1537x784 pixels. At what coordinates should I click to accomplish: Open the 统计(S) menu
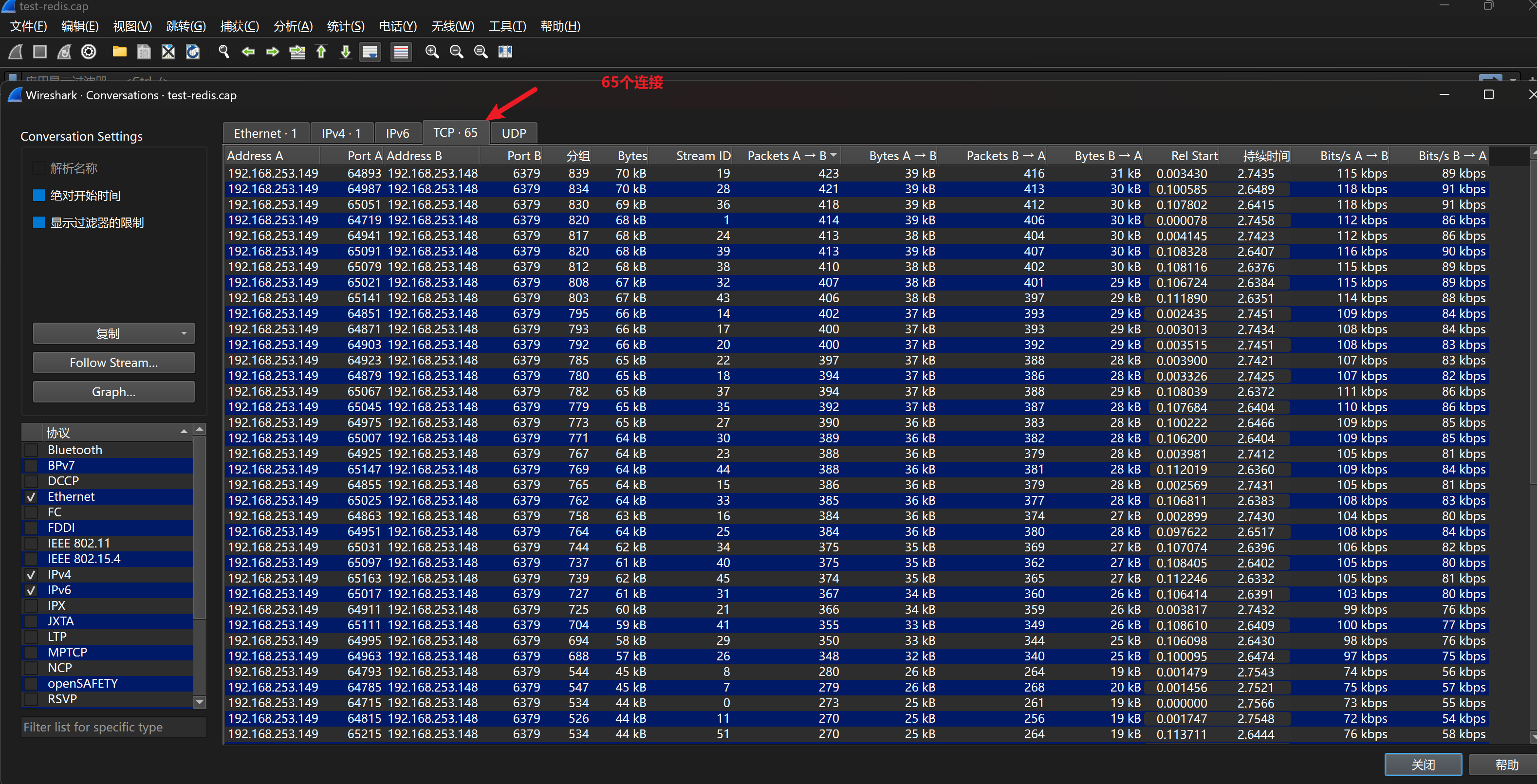(x=346, y=26)
